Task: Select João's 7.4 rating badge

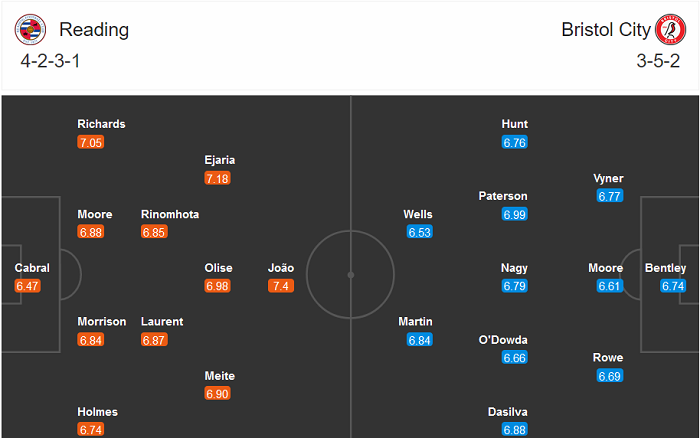Action: tap(281, 286)
